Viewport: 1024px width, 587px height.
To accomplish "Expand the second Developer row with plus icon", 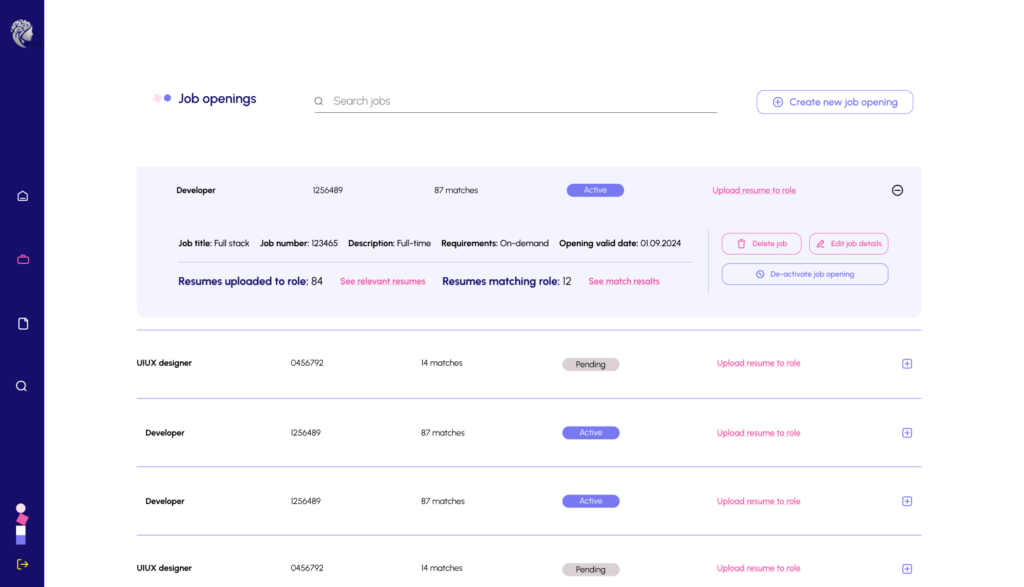I will [x=907, y=433].
